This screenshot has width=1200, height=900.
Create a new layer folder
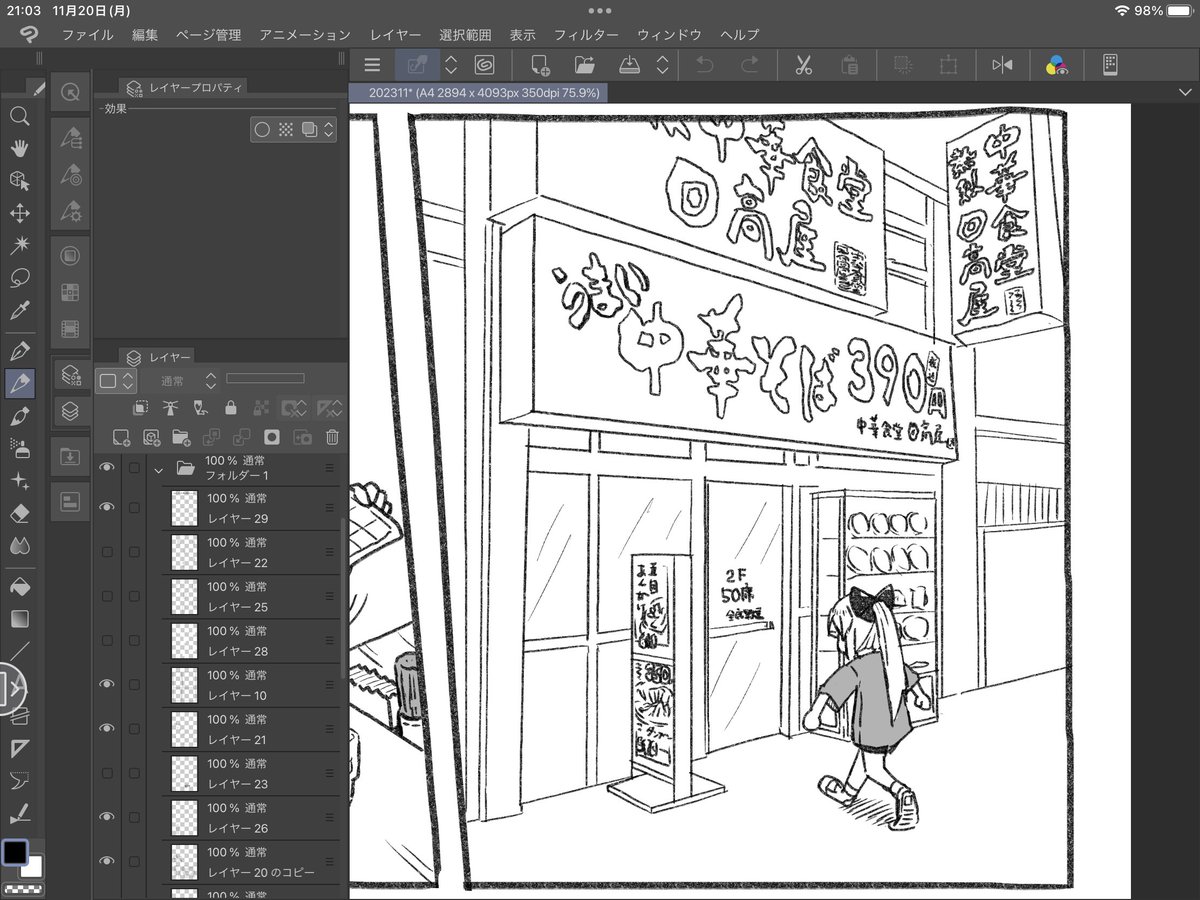click(x=181, y=437)
